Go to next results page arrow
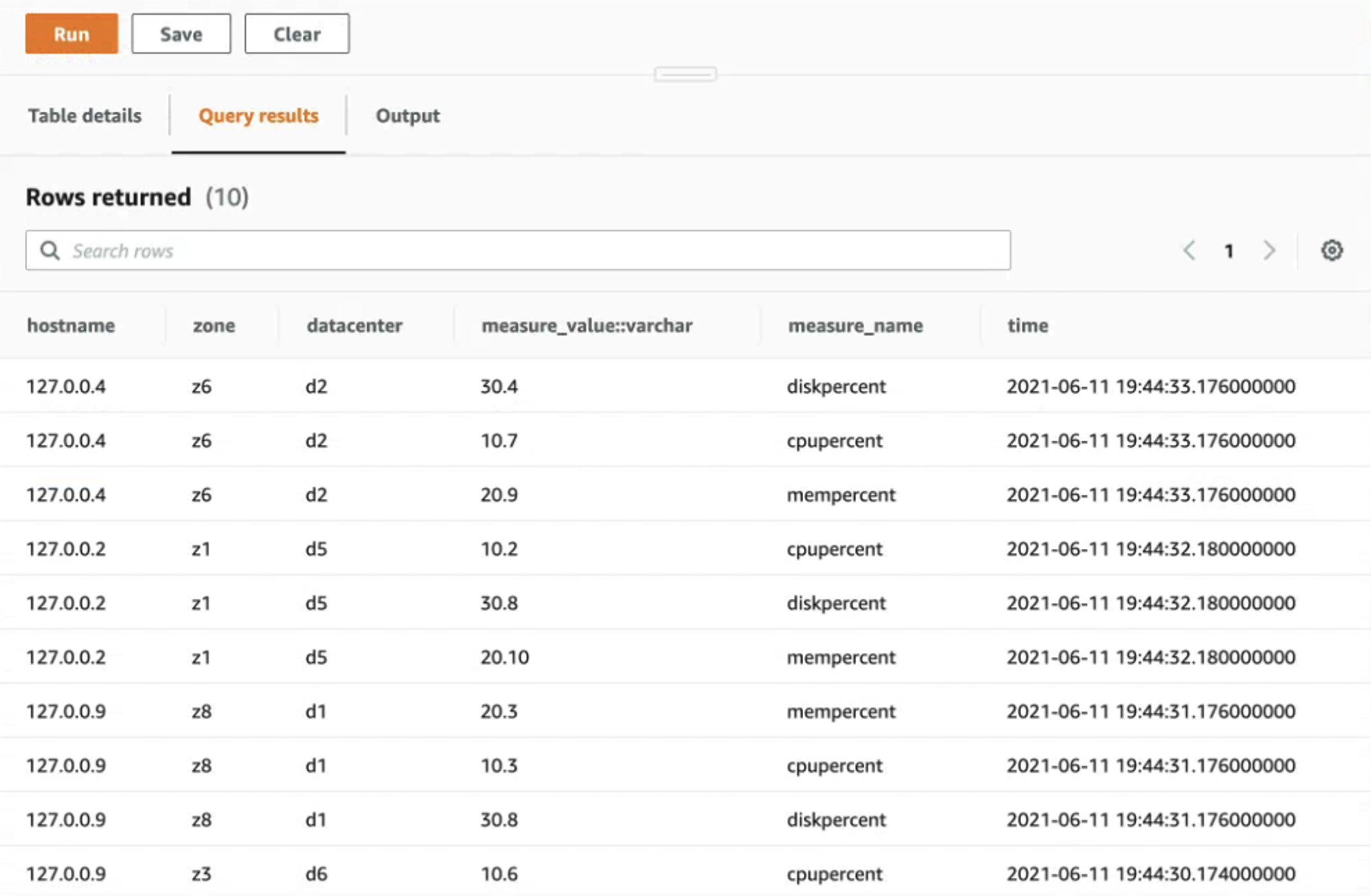The height and width of the screenshot is (896, 1371). click(x=1269, y=250)
